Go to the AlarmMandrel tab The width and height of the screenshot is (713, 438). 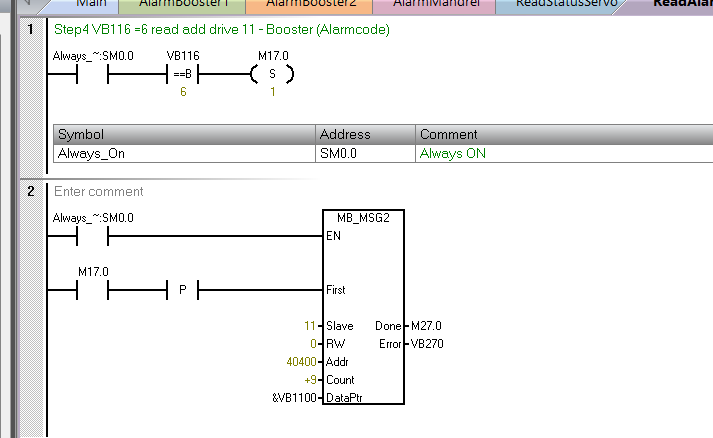[435, 4]
